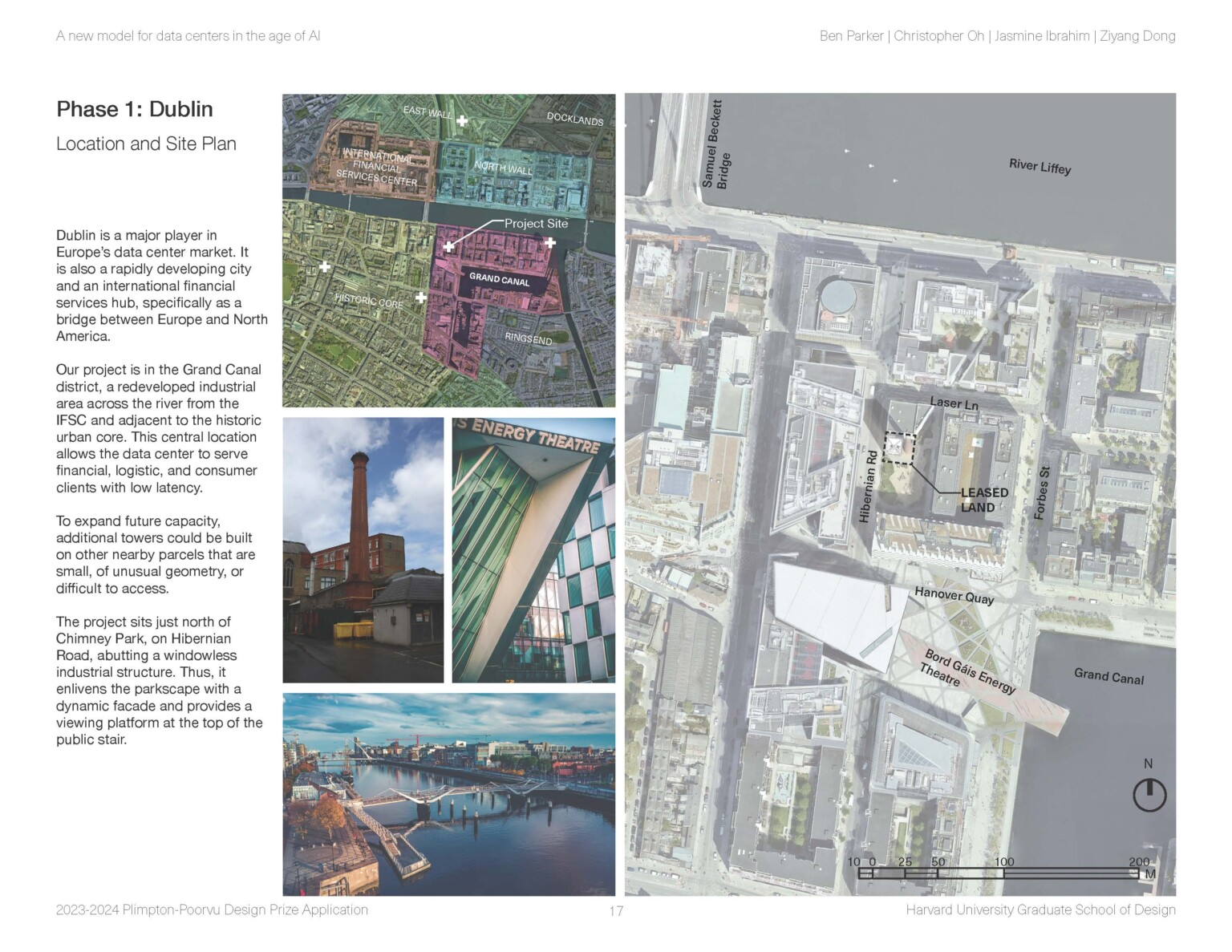Click the Project Site callout label

(536, 224)
